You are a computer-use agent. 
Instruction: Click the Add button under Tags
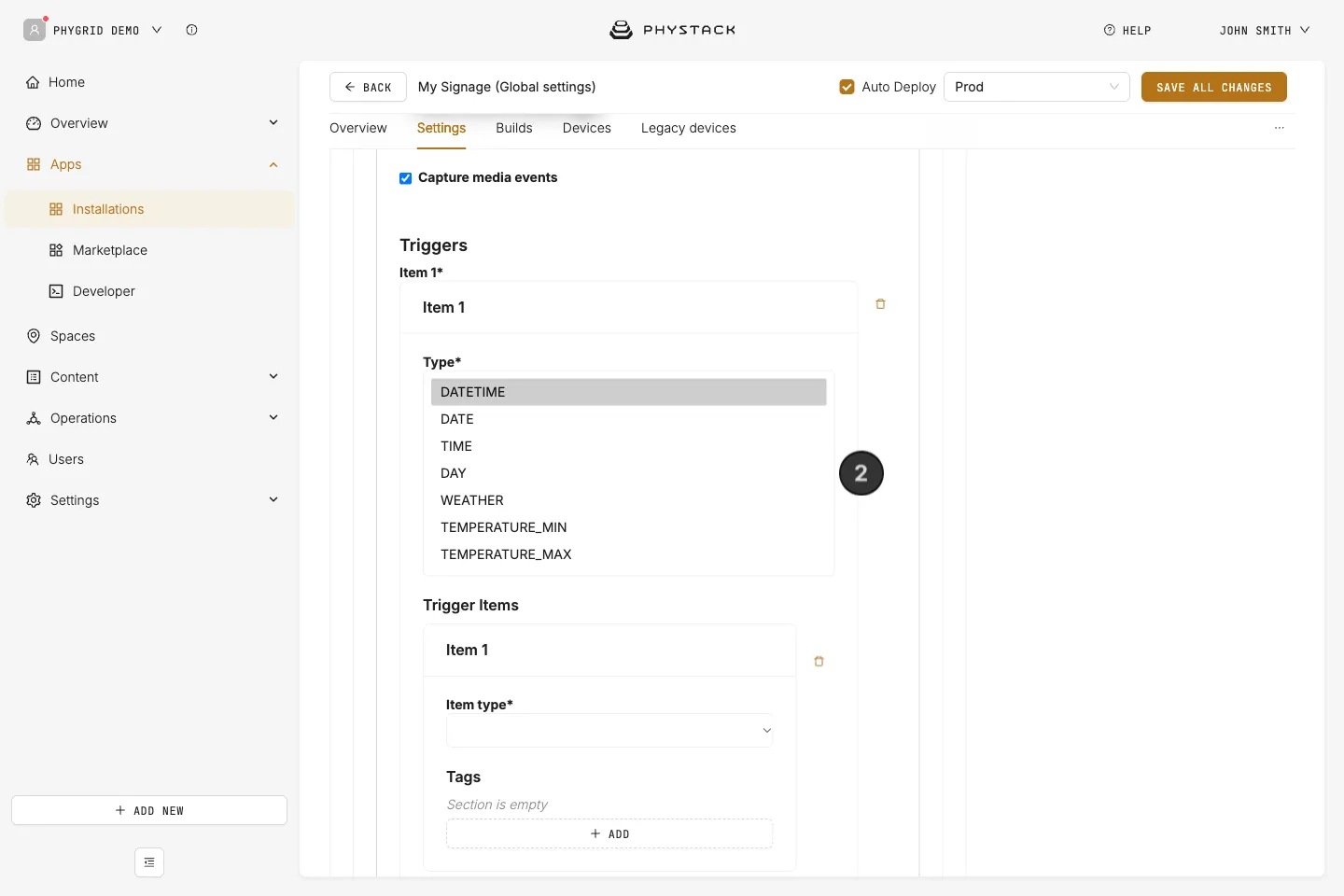click(609, 833)
